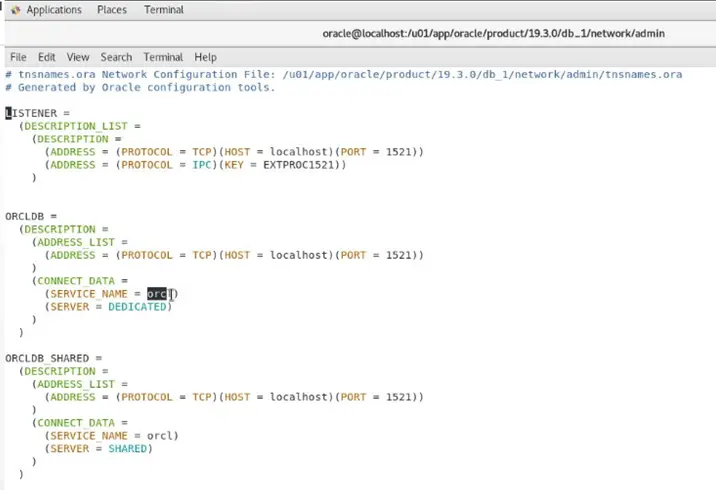Open the Applications menu
Screen dimensions: 716x490
53,10
